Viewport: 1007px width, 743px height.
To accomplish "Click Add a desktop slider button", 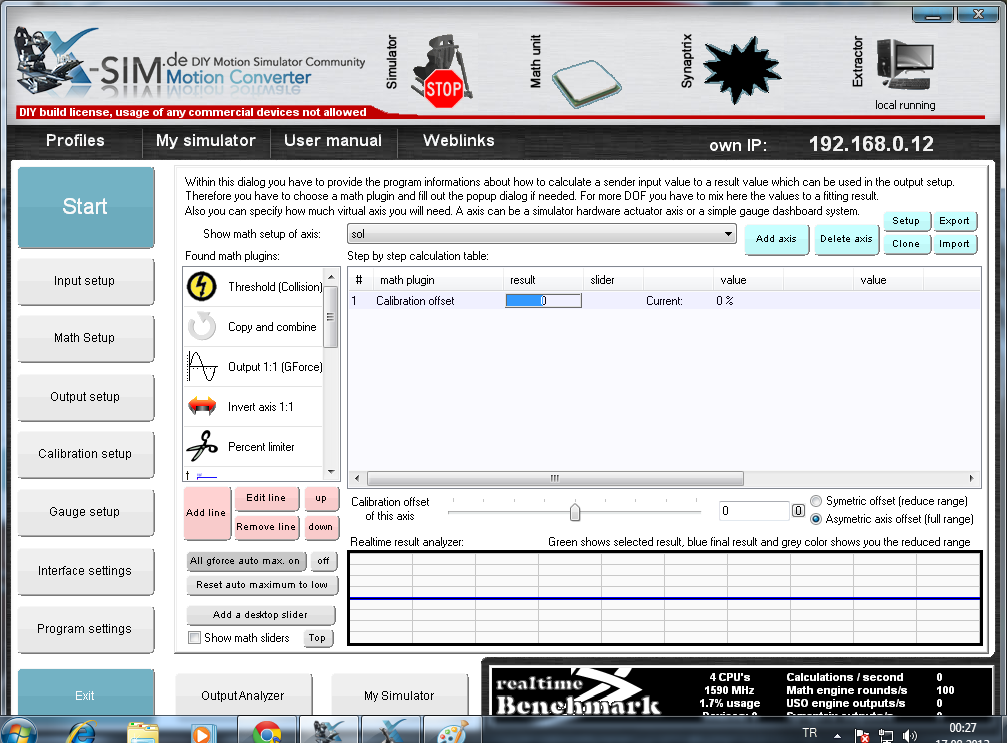I will (260, 615).
